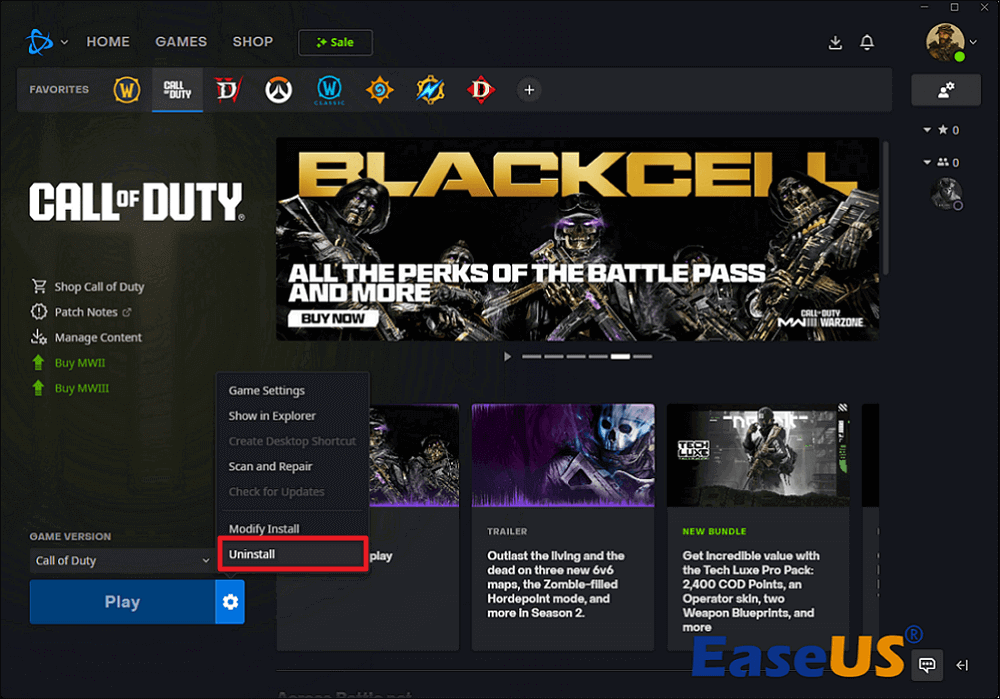This screenshot has height=699, width=1000.
Task: Click the Play button
Action: coord(122,602)
